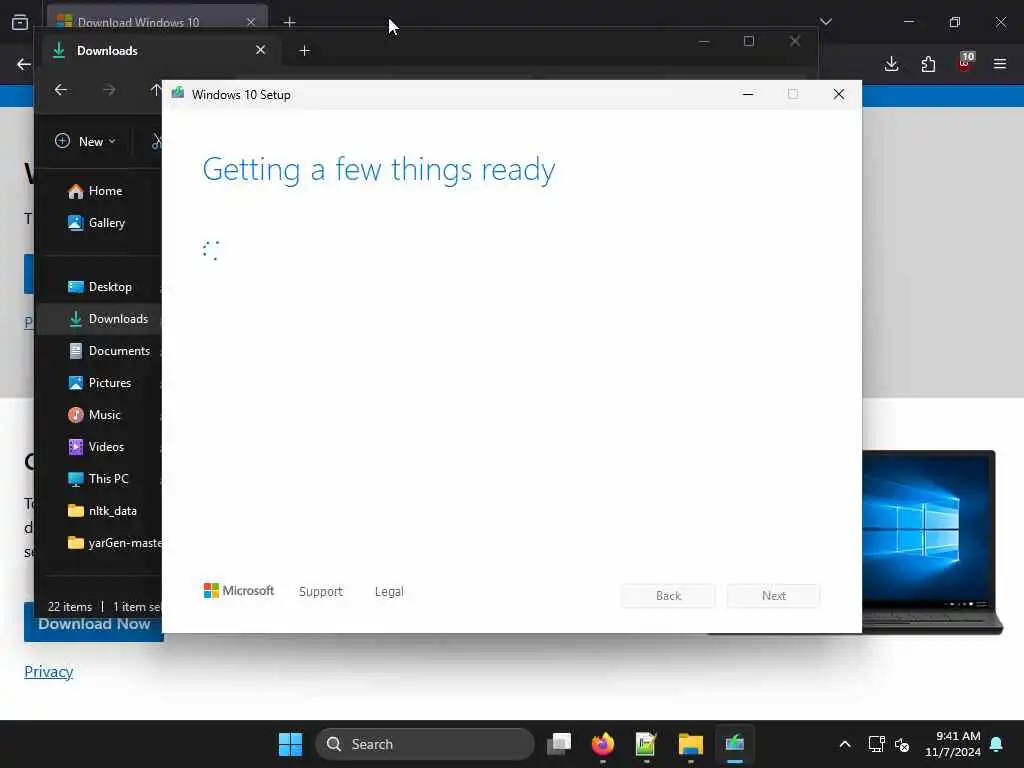Open the Firefox View icon
Viewport: 1024px width, 768px height.
(x=20, y=22)
